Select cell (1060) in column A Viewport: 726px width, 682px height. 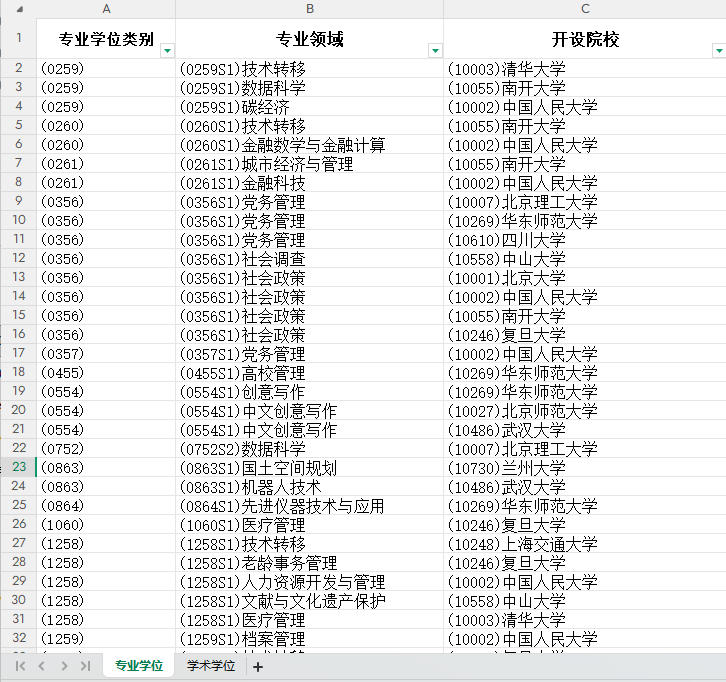click(106, 524)
